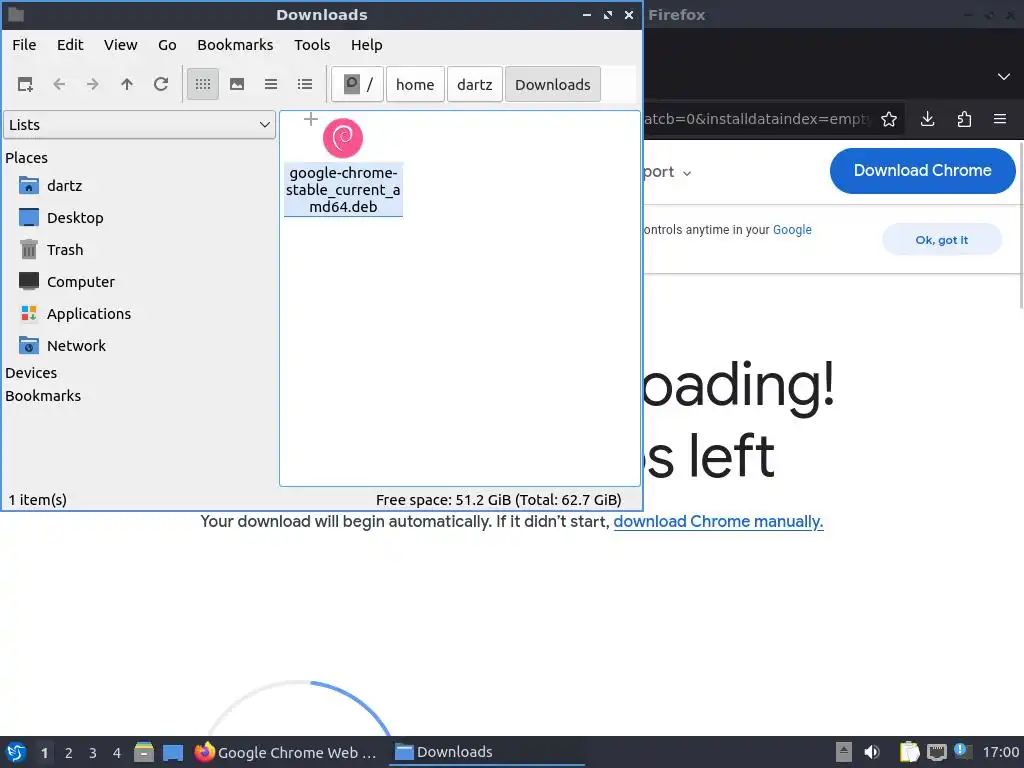The width and height of the screenshot is (1024, 768).
Task: Switch to icon view mode
Action: tap(203, 84)
